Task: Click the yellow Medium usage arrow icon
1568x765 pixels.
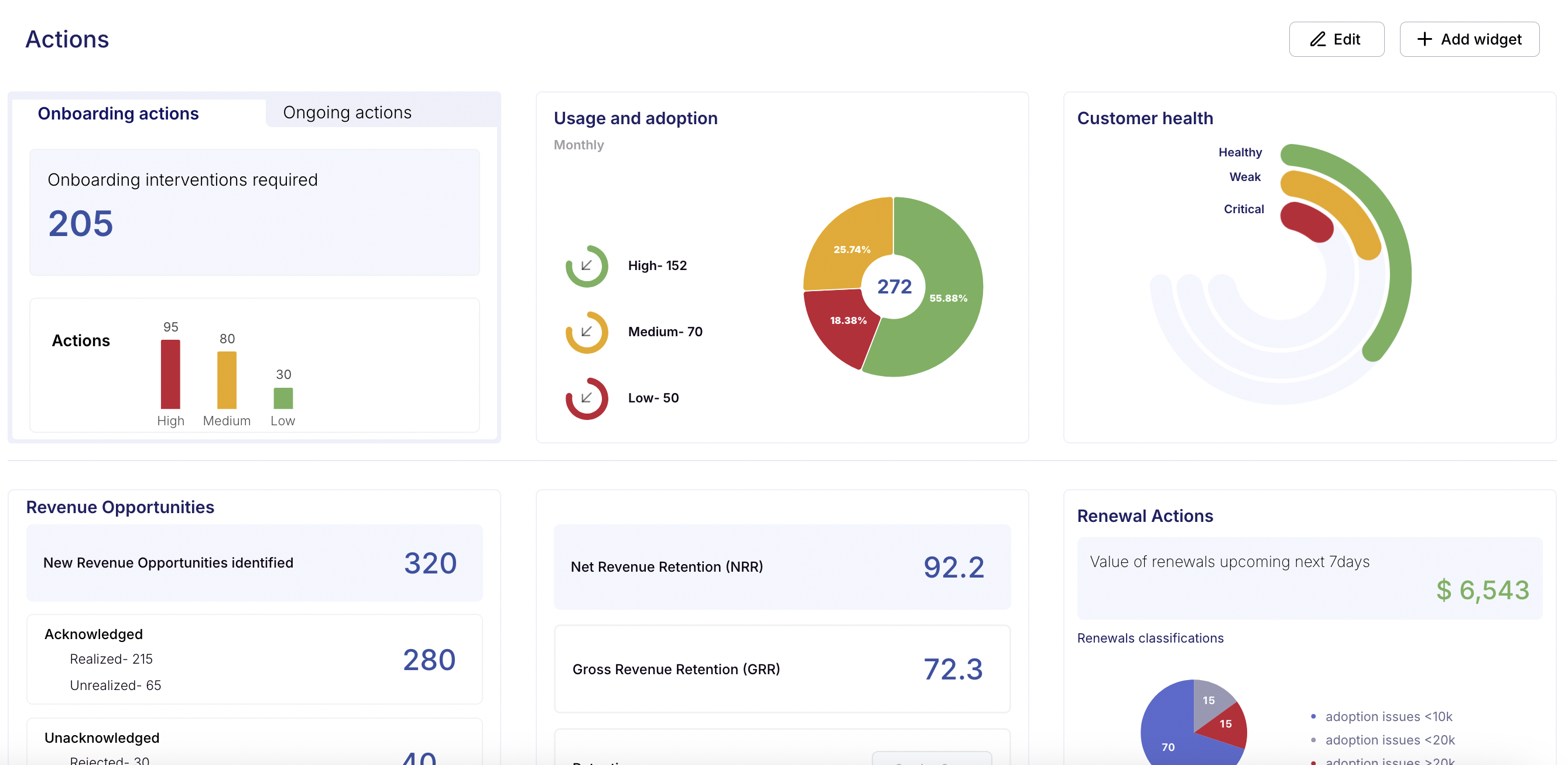Action: tap(586, 332)
